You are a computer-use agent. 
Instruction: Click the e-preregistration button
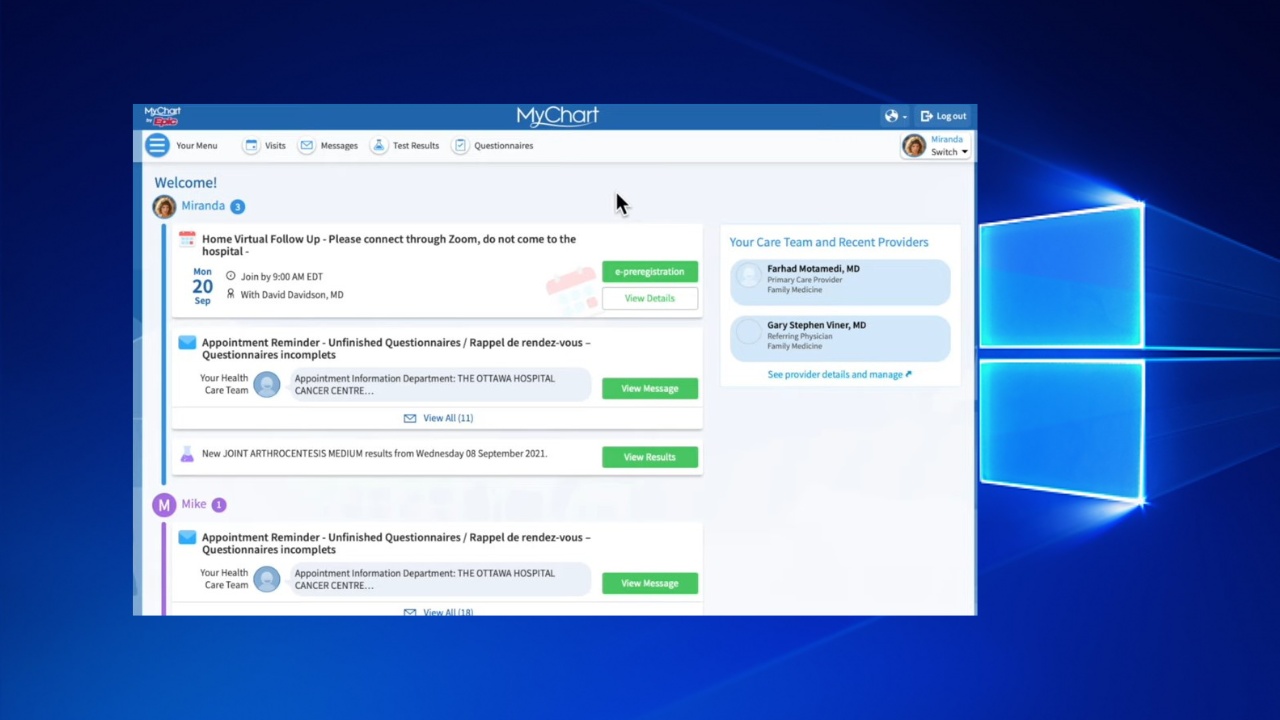tap(650, 272)
